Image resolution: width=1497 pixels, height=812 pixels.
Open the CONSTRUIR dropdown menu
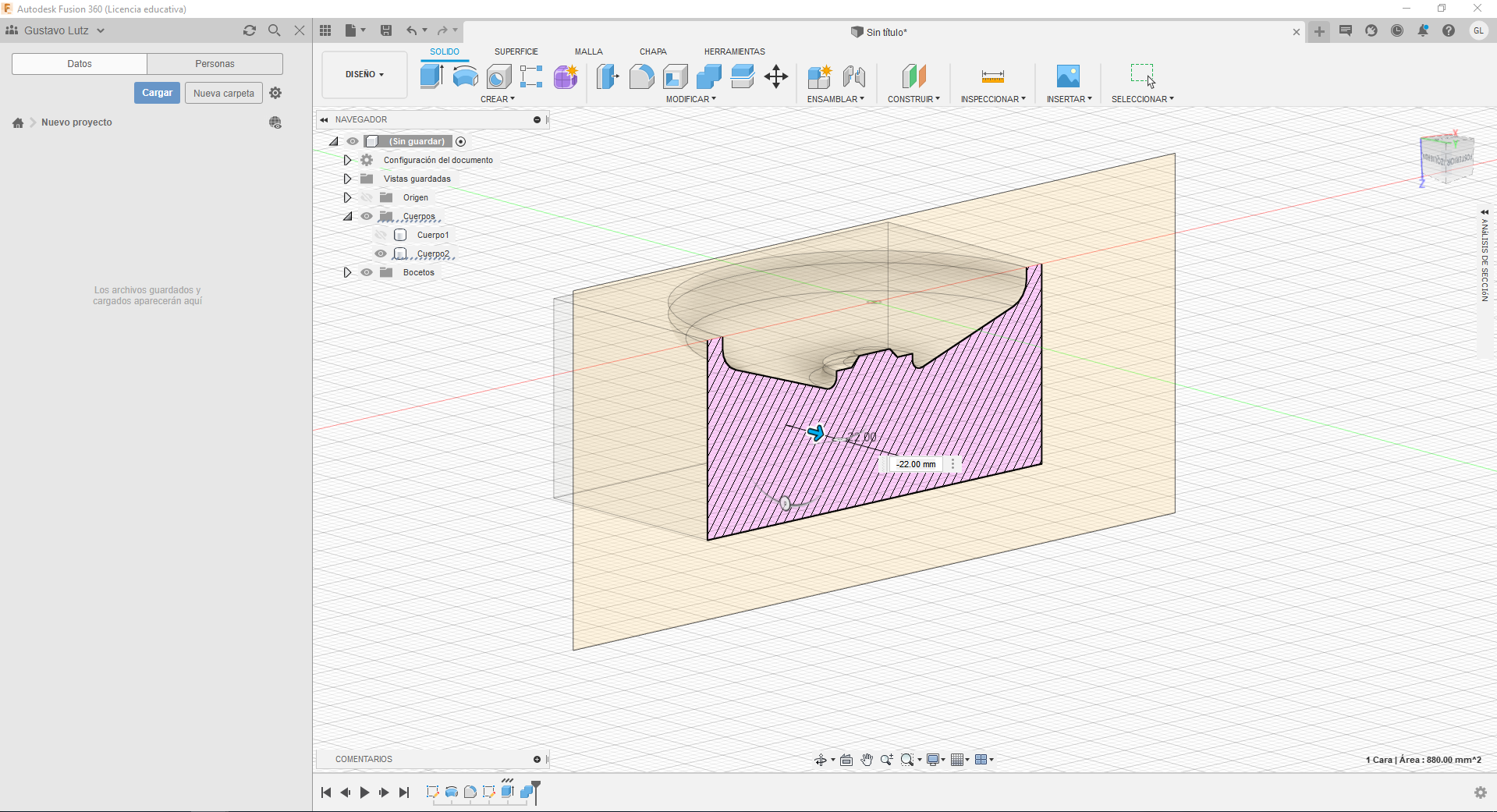coord(913,99)
